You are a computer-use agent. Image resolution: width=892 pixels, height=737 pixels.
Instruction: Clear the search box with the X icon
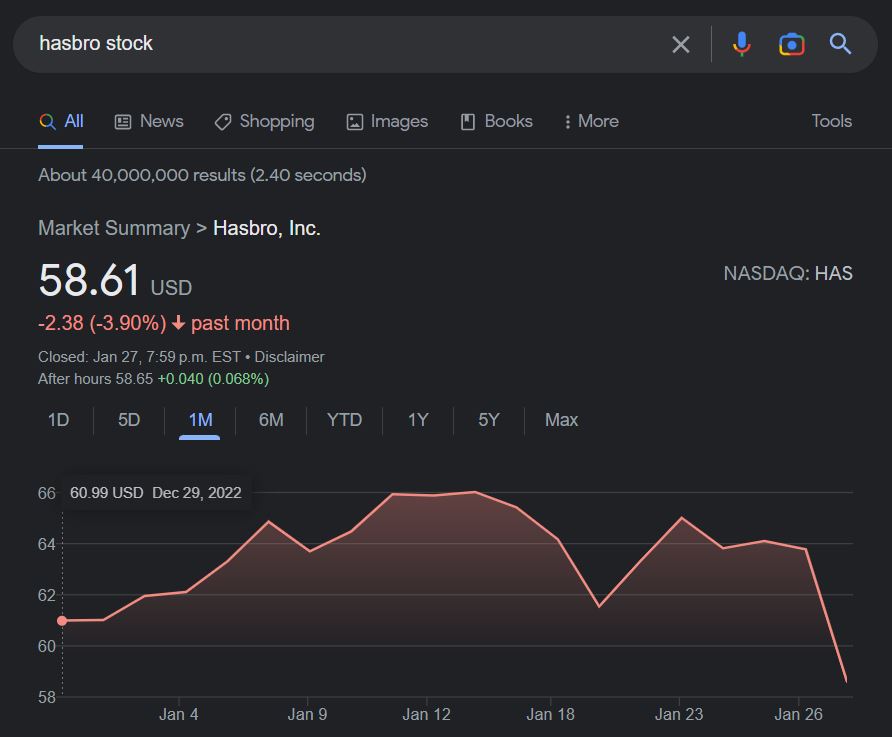point(681,44)
